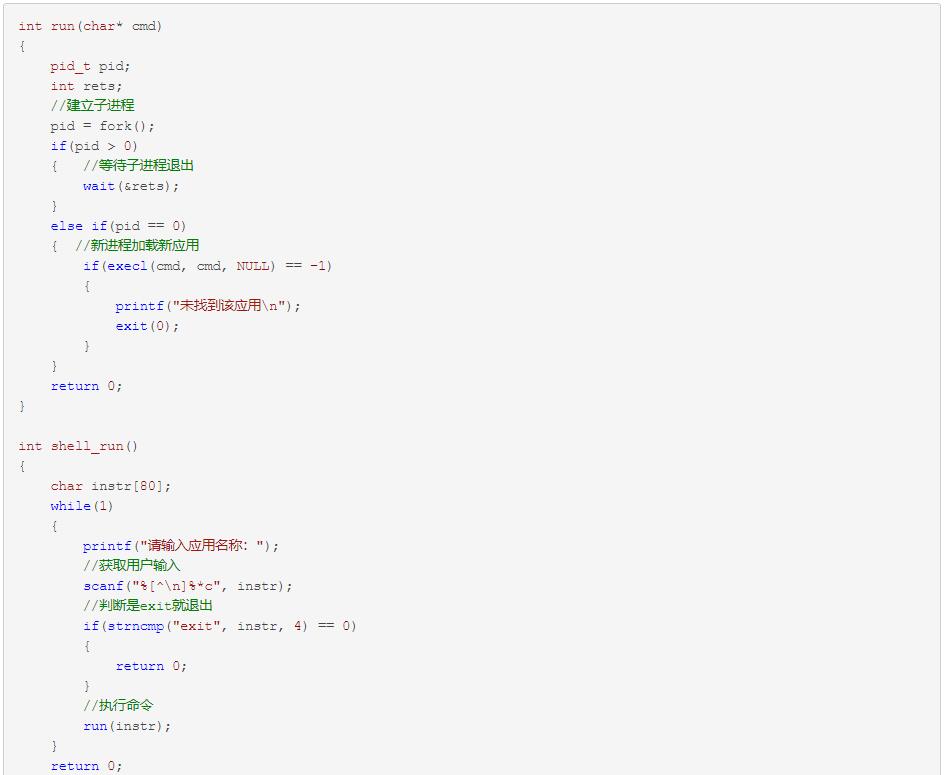Click the line "int run(char* cmd)"
The image size is (946, 775).
click(x=90, y=26)
